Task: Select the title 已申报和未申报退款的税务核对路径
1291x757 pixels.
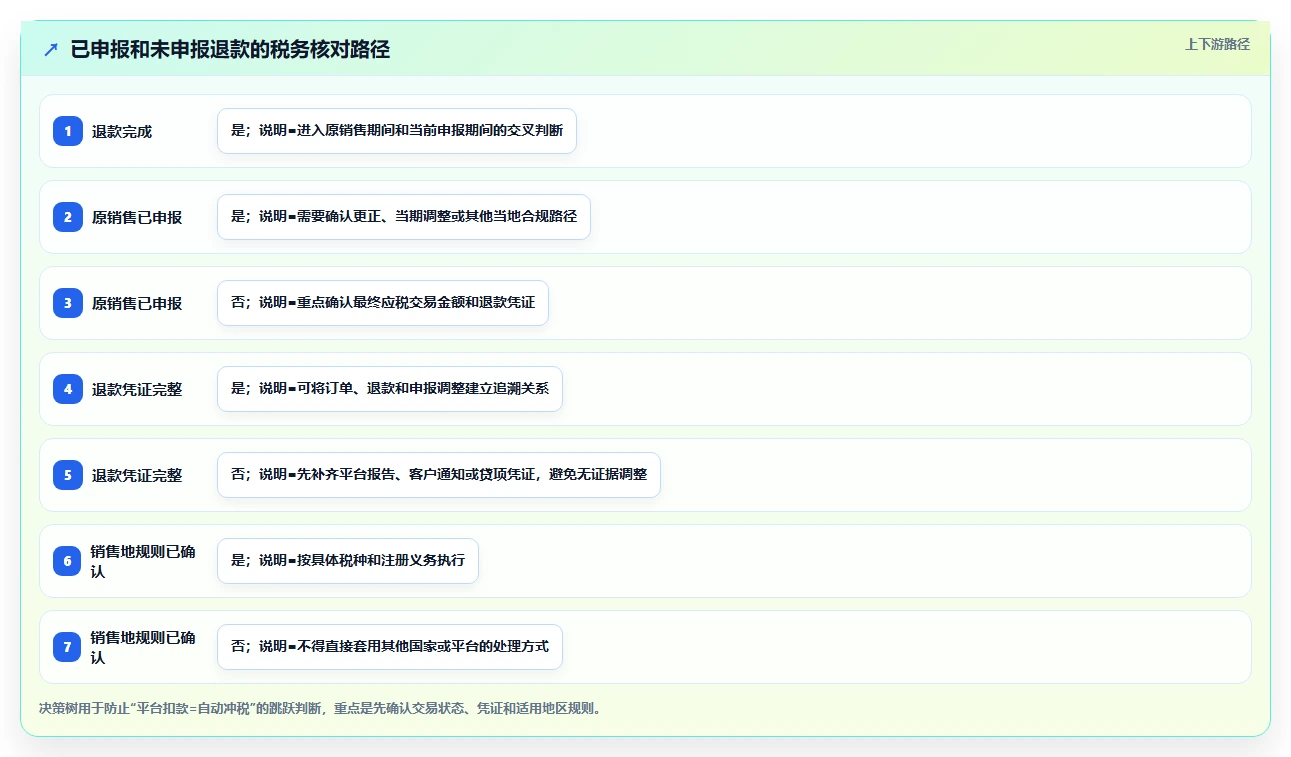Action: pyautogui.click(x=230, y=49)
